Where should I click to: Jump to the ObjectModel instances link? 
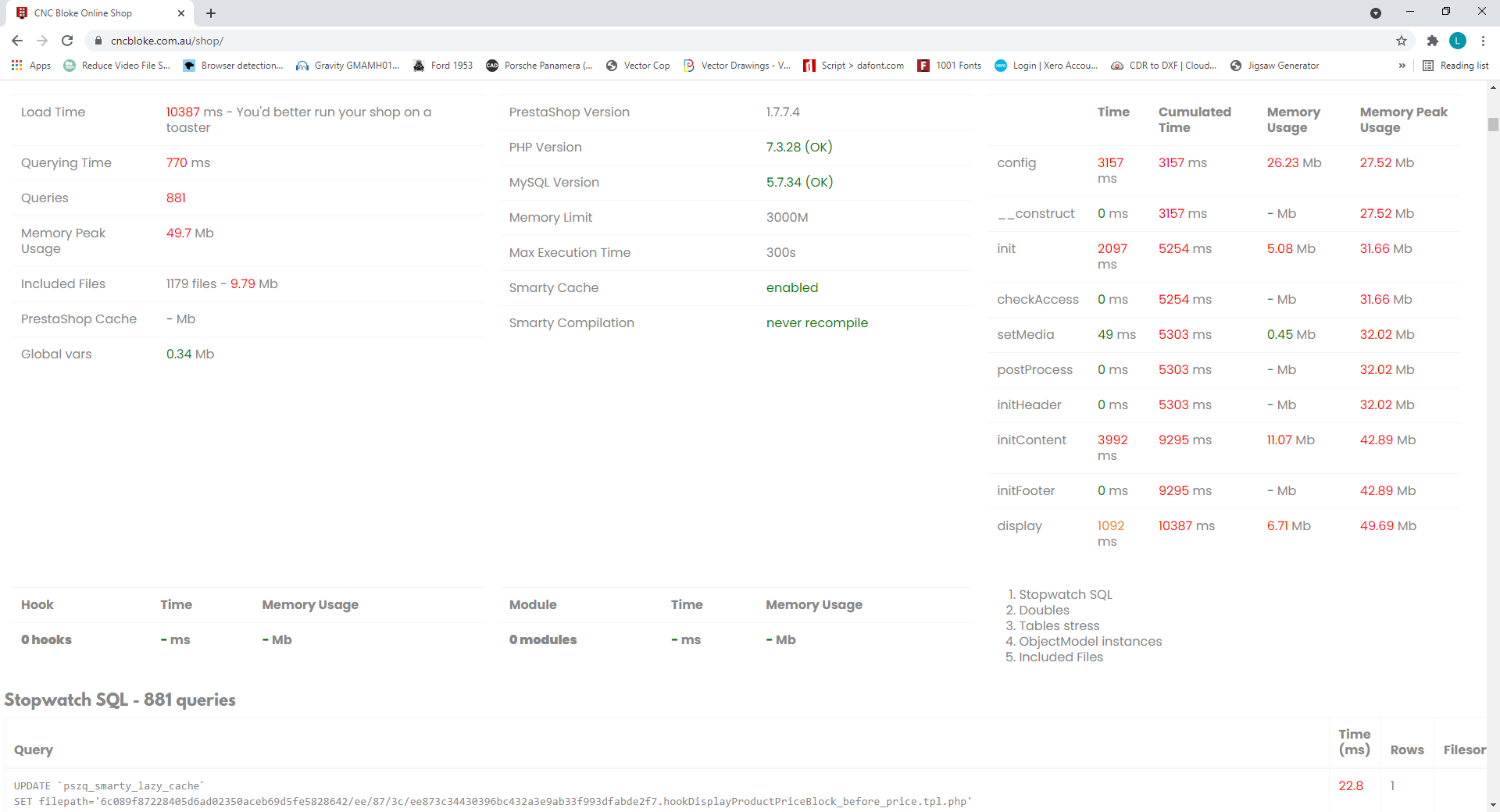[x=1090, y=642]
